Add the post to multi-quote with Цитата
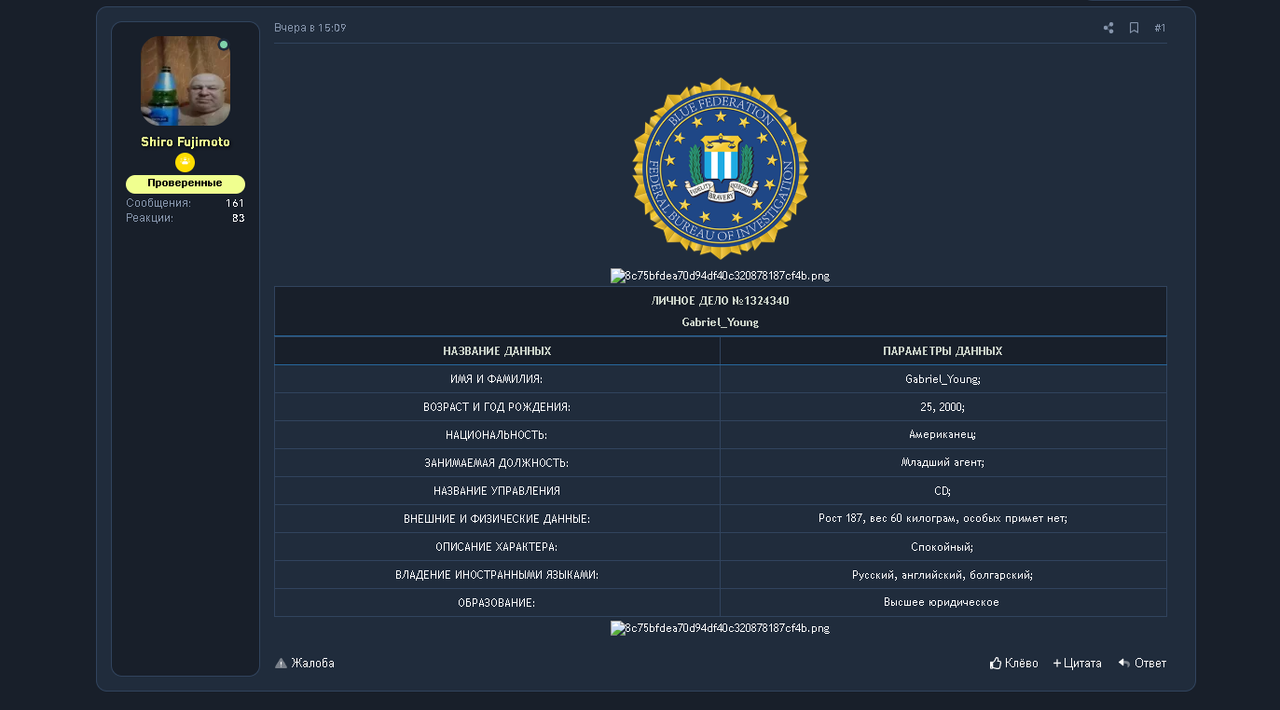This screenshot has width=1280, height=710. 1077,663
